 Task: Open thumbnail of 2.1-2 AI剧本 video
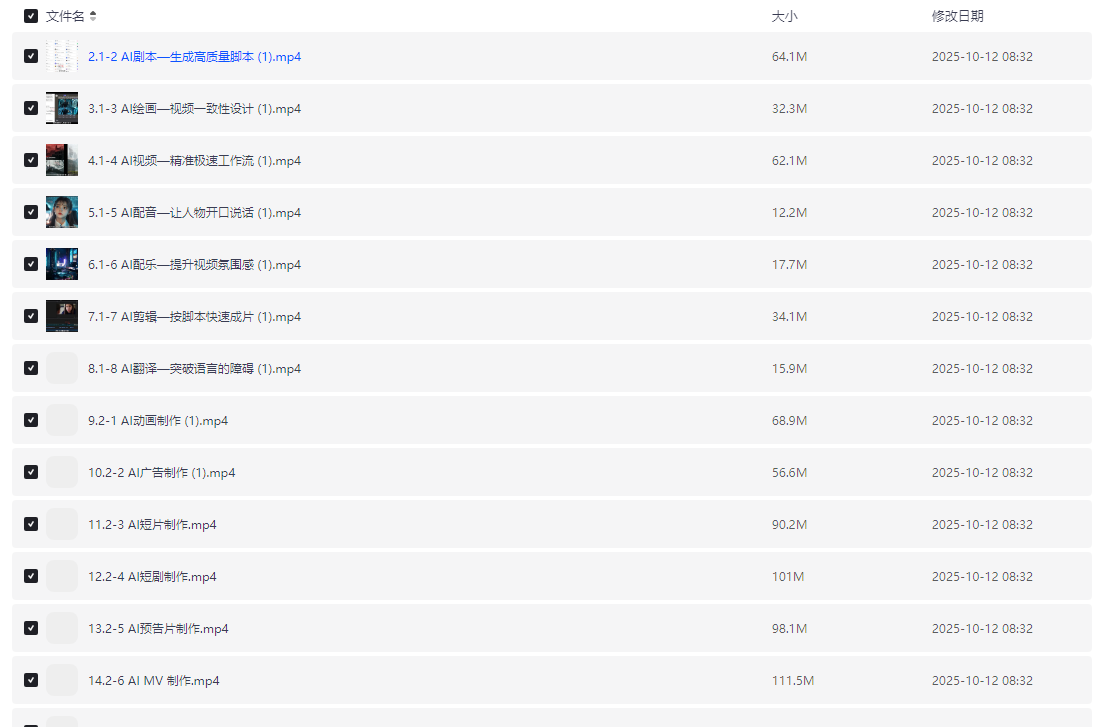62,56
